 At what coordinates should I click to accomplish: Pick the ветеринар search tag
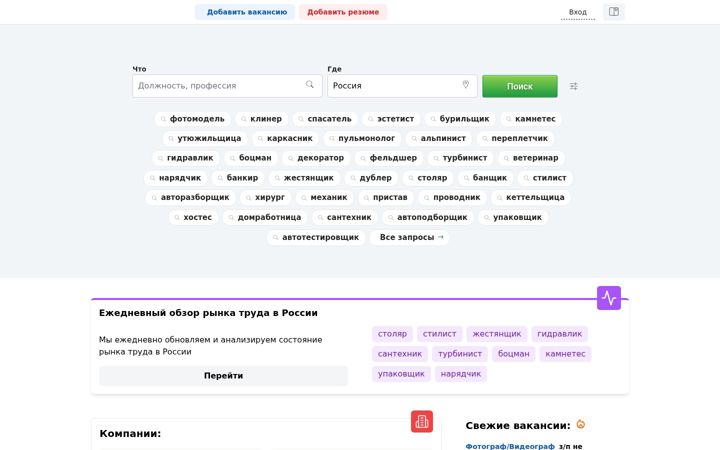tap(531, 158)
